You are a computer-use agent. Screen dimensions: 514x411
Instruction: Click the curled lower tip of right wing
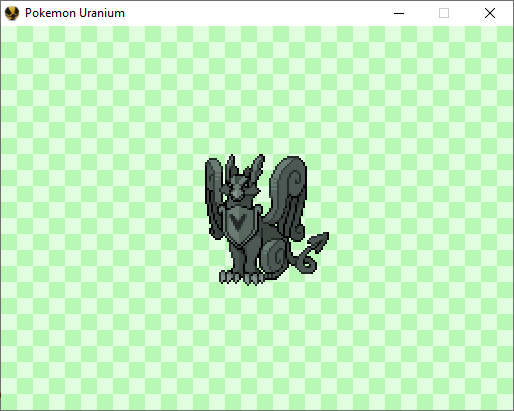tap(298, 233)
